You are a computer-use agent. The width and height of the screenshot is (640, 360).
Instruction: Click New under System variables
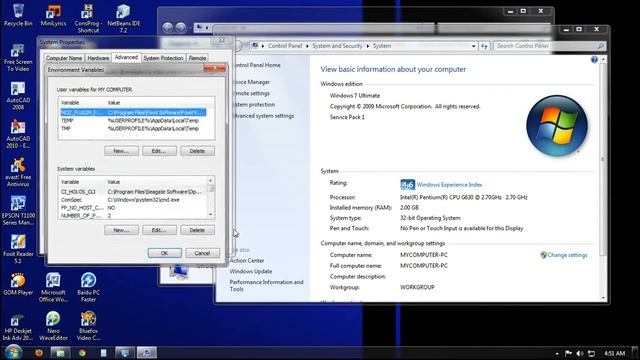(x=121, y=230)
